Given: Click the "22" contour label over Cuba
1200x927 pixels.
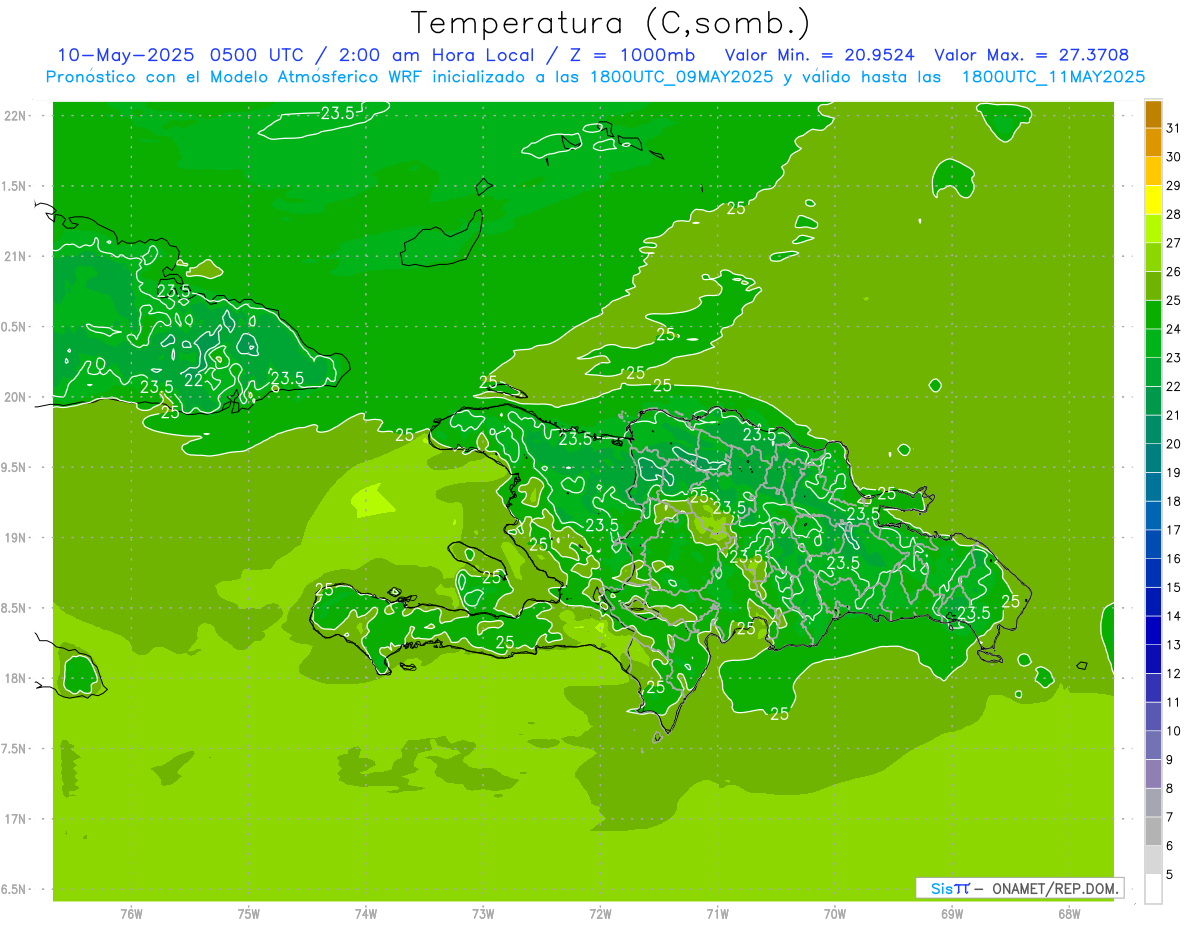Looking at the screenshot, I should click(194, 380).
